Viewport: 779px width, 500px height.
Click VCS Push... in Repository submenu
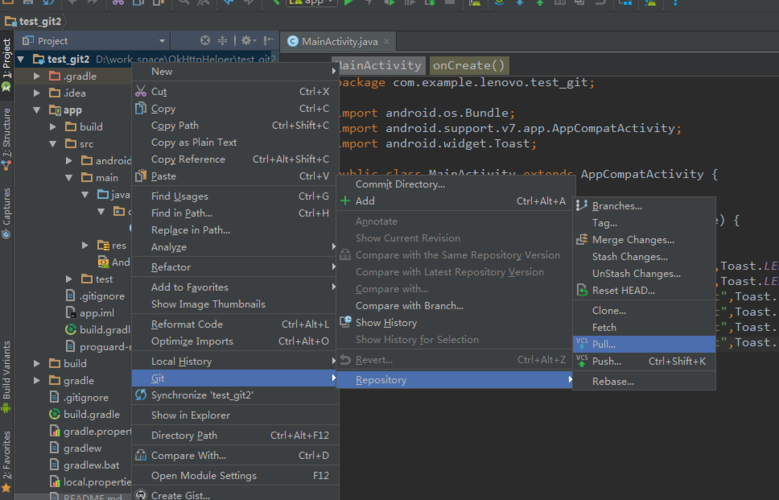644,361
